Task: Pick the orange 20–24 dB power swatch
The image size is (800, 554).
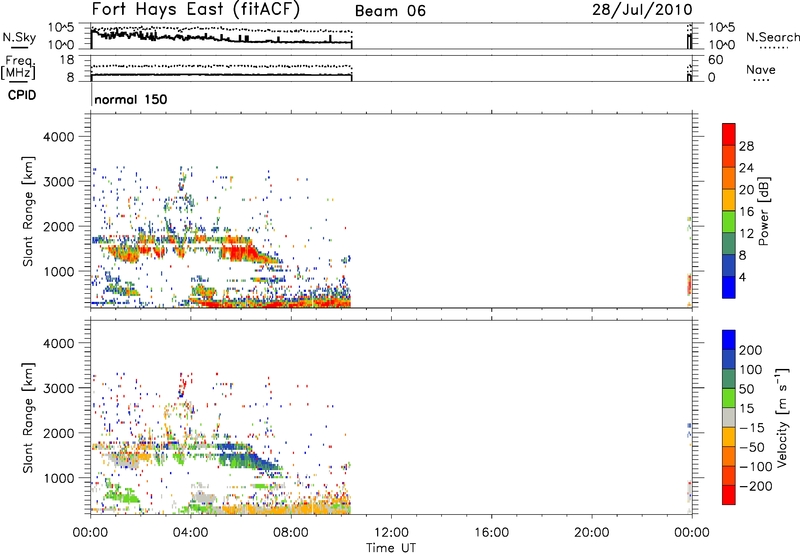Action: 729,178
